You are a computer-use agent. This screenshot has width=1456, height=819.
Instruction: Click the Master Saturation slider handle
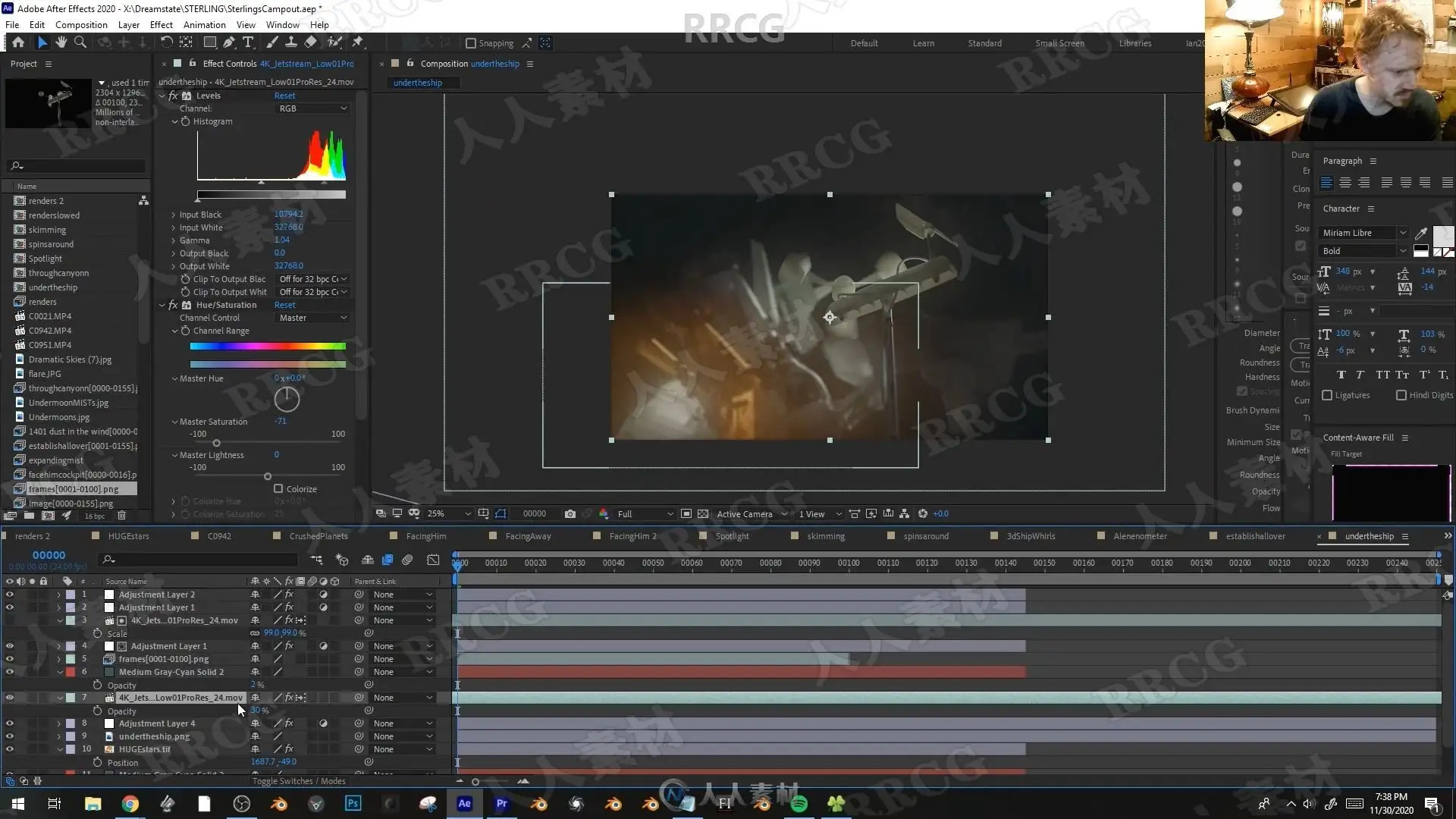[x=217, y=443]
